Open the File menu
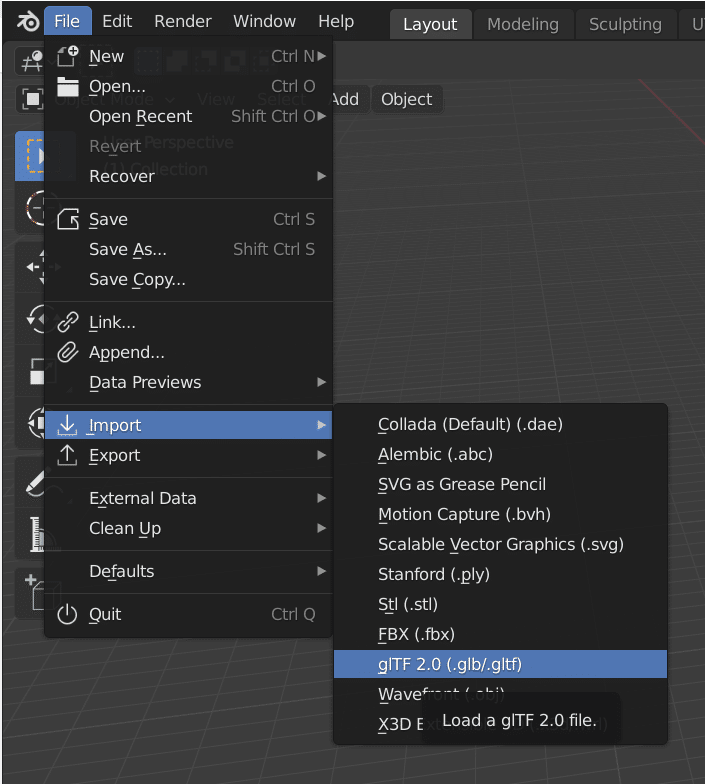This screenshot has width=705, height=784. pos(68,22)
